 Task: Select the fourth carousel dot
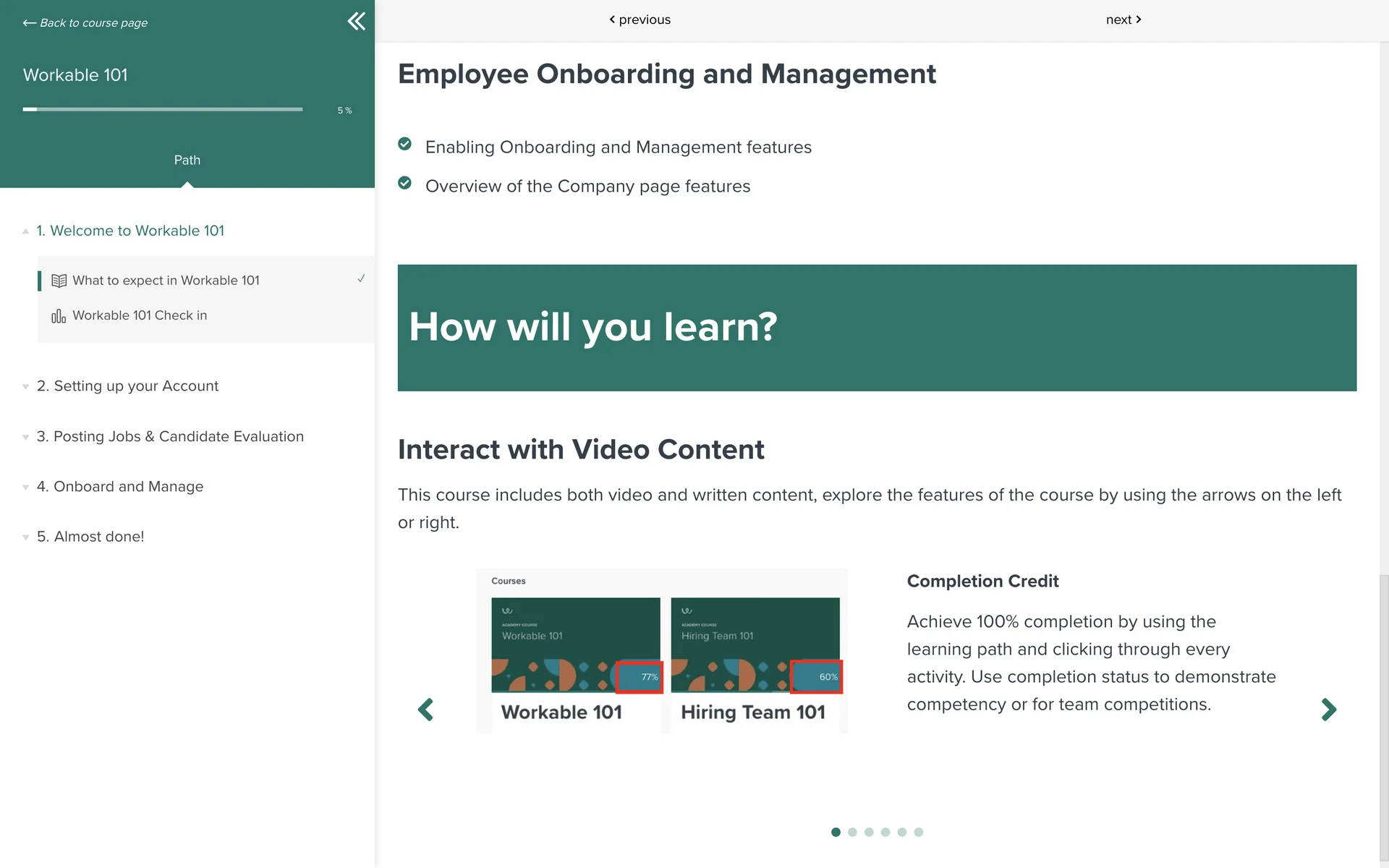coord(885,833)
